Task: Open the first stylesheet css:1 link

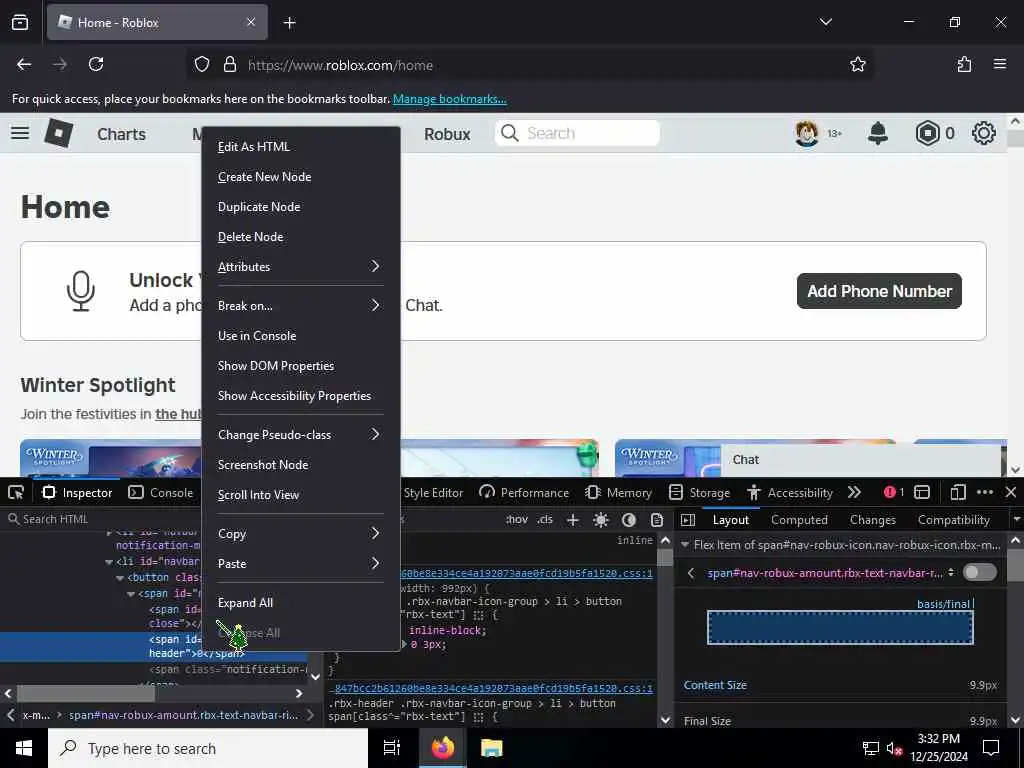Action: point(526,573)
